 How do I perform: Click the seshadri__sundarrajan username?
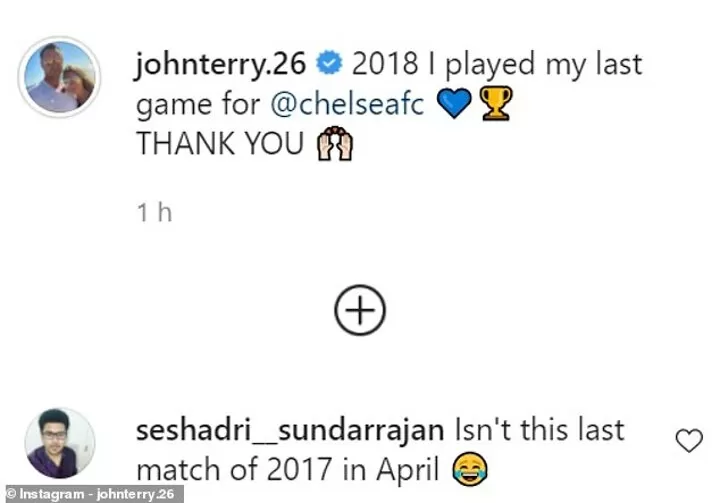[290, 431]
